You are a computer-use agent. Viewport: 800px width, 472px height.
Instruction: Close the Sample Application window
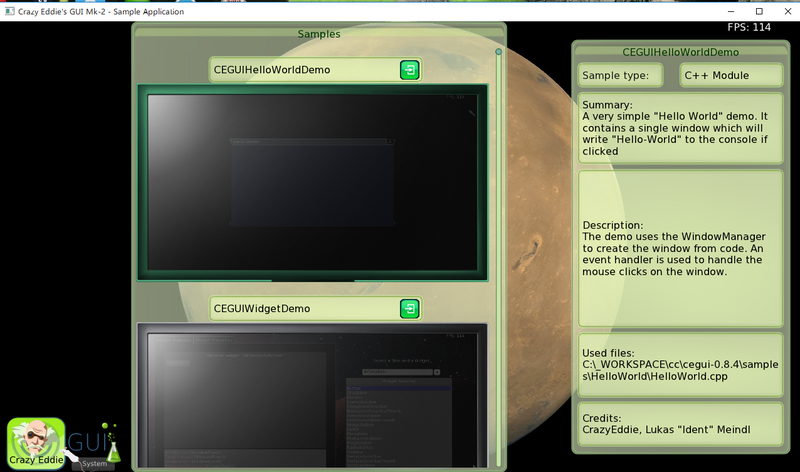point(785,10)
